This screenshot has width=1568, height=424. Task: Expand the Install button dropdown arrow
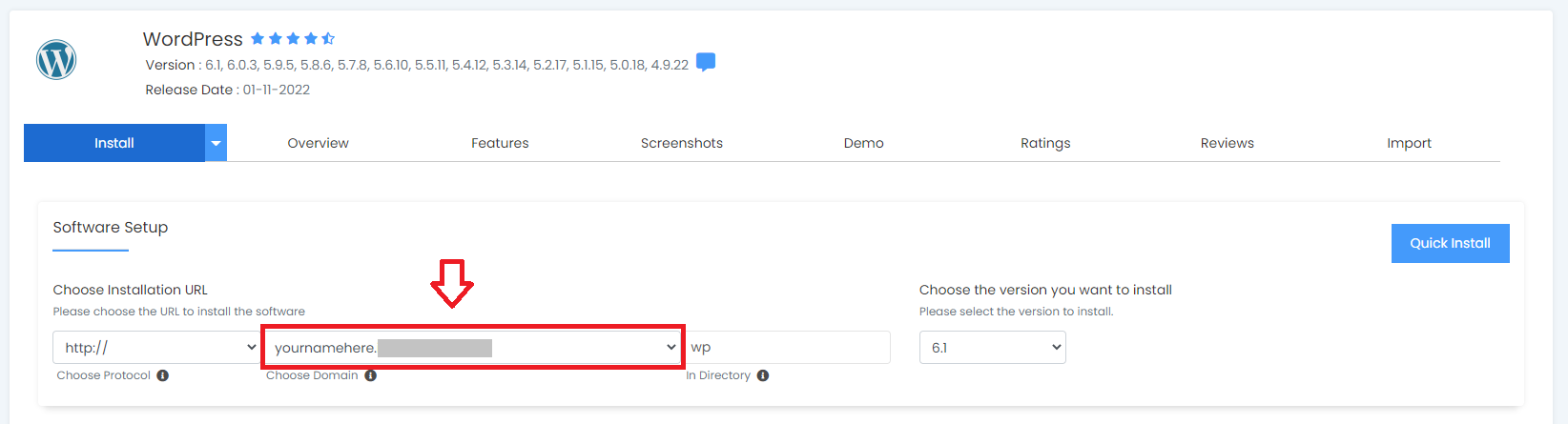[217, 143]
